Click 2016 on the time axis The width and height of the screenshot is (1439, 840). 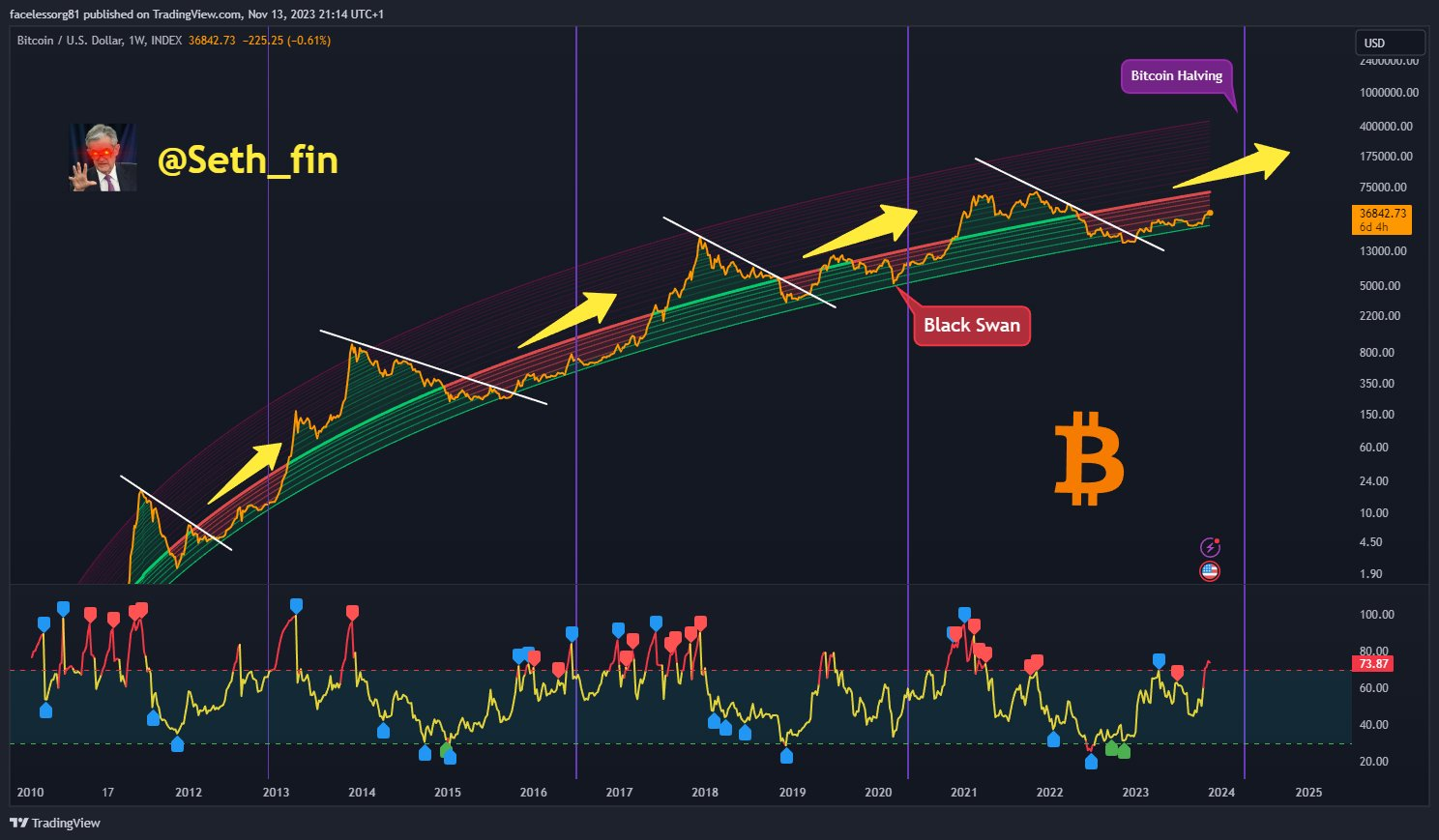pos(534,793)
